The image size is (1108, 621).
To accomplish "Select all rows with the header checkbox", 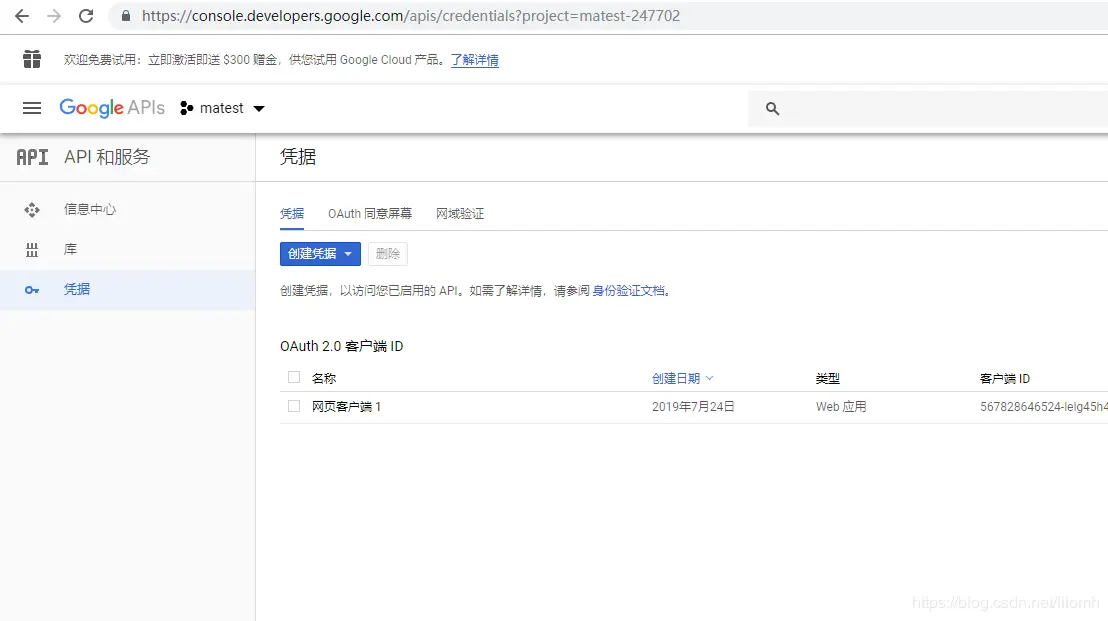I will (294, 377).
